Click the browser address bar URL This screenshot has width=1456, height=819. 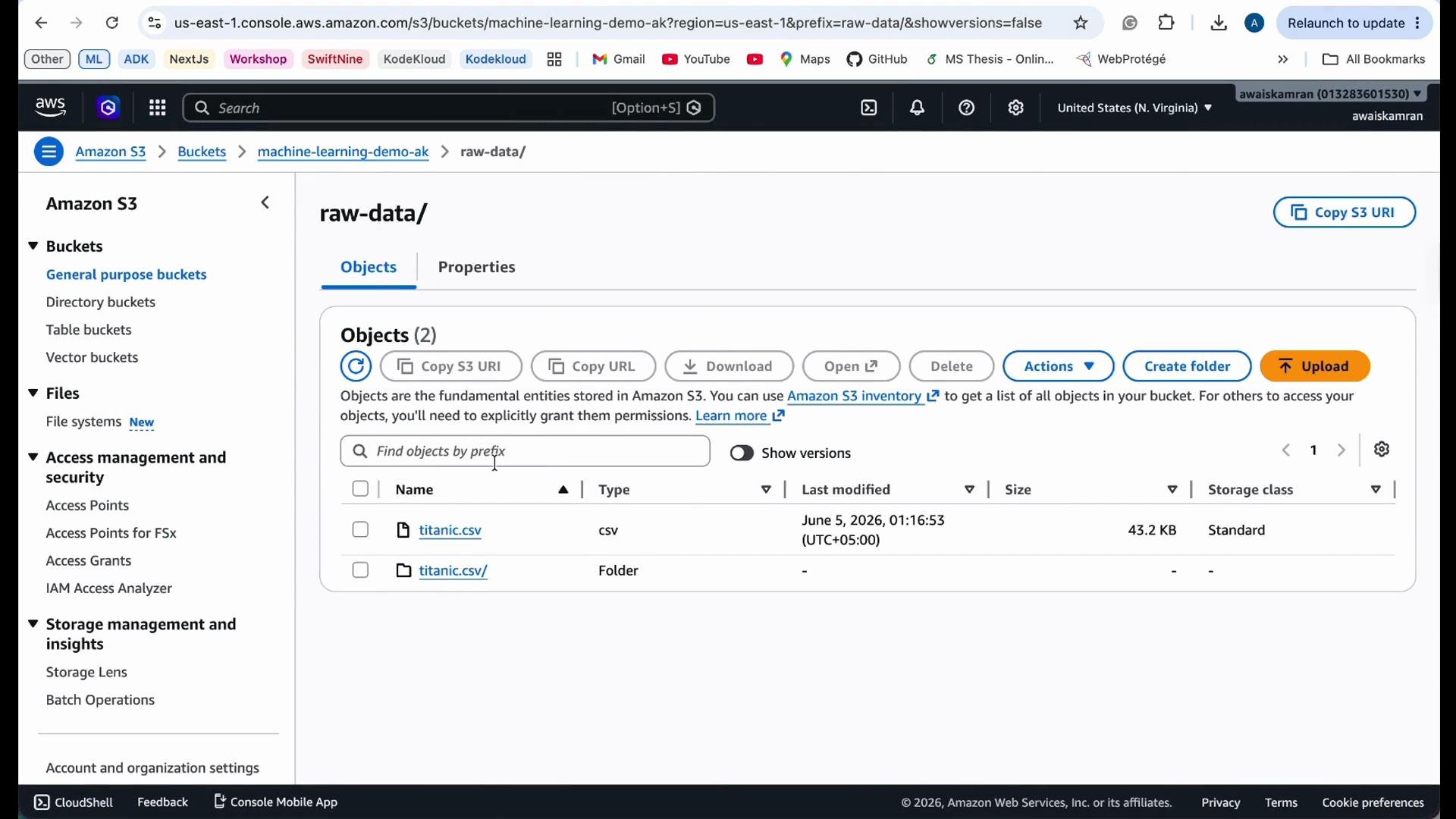(x=608, y=24)
